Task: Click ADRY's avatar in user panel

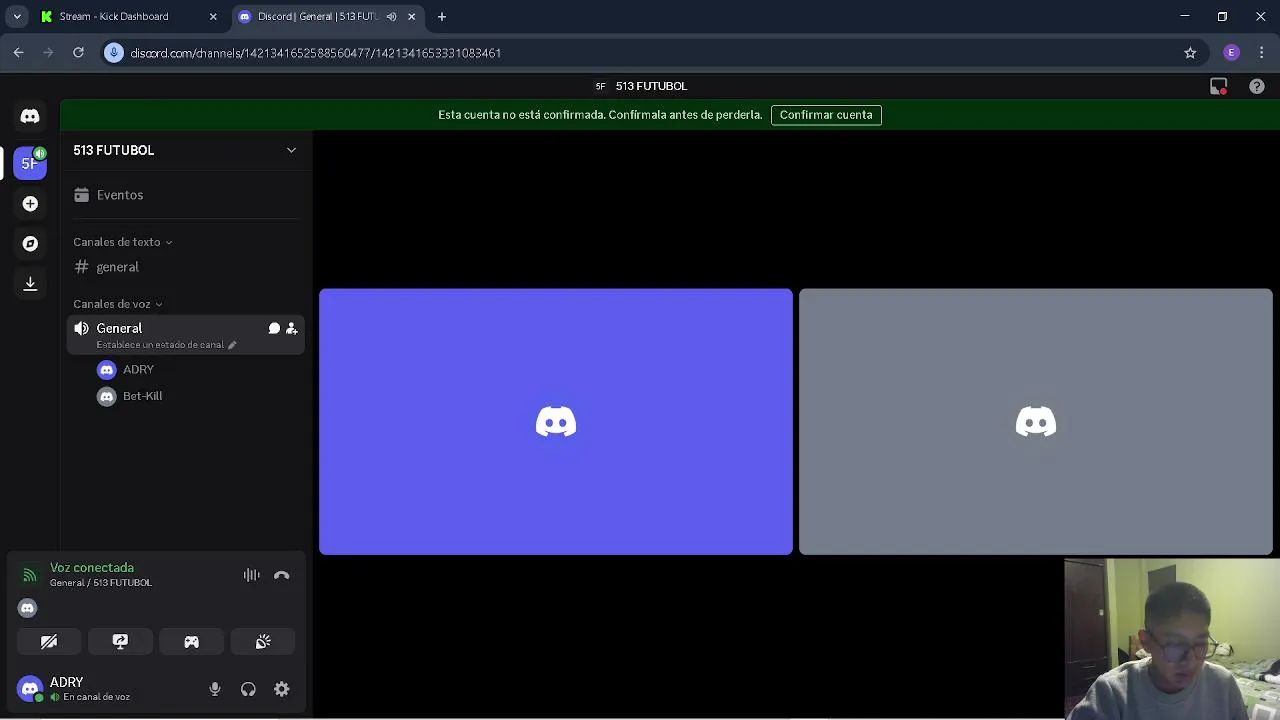Action: [x=30, y=689]
